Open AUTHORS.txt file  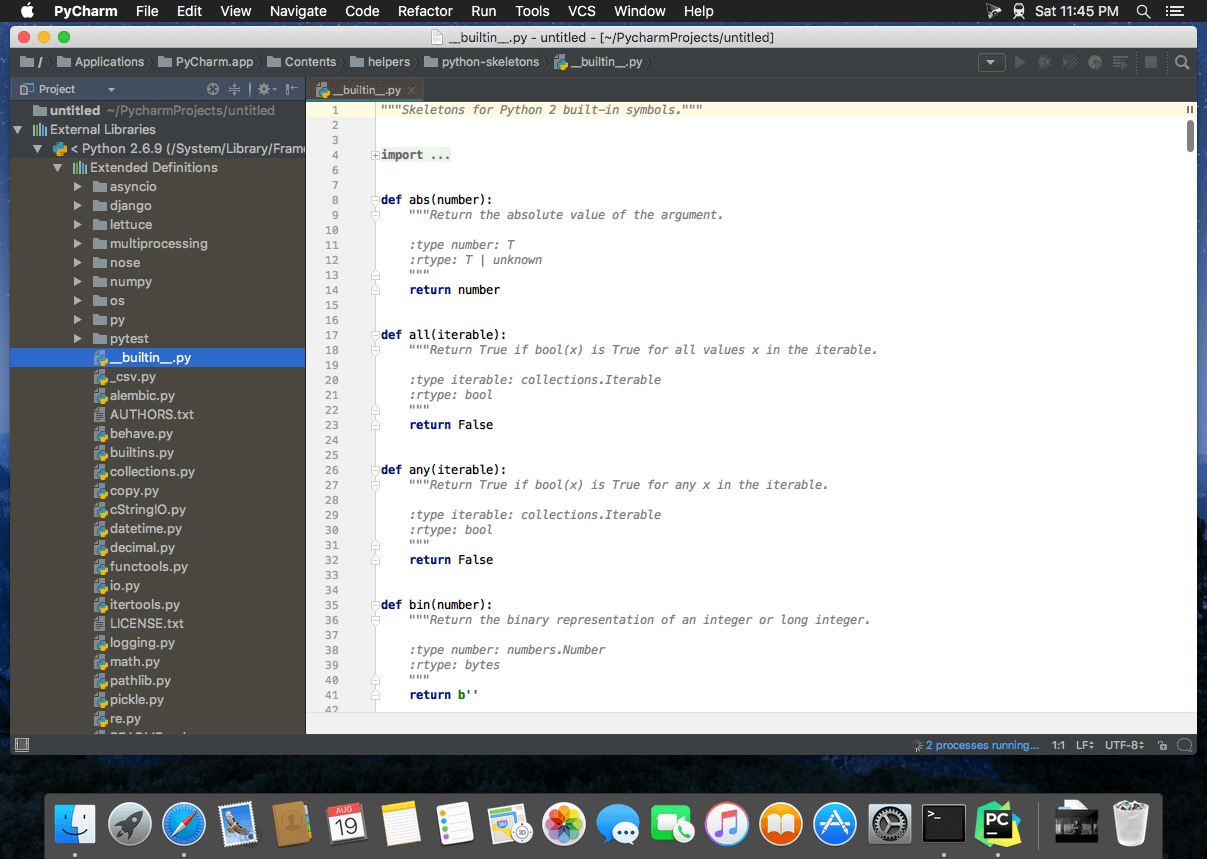[x=152, y=415]
